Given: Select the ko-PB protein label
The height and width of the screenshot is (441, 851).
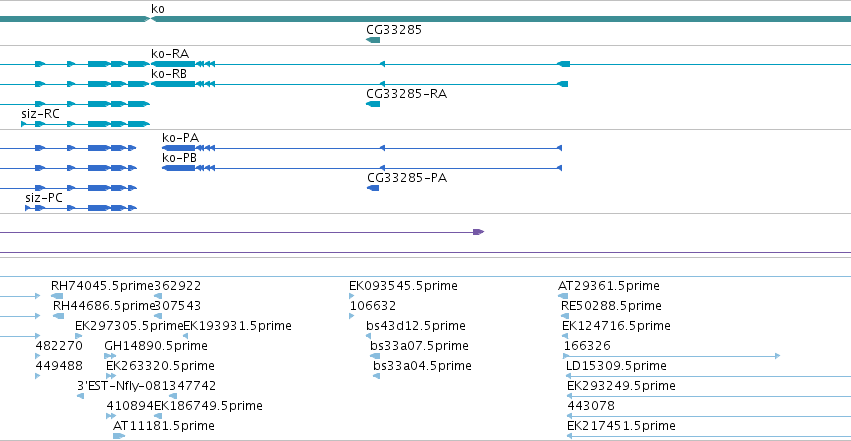Looking at the screenshot, I should click(179, 158).
